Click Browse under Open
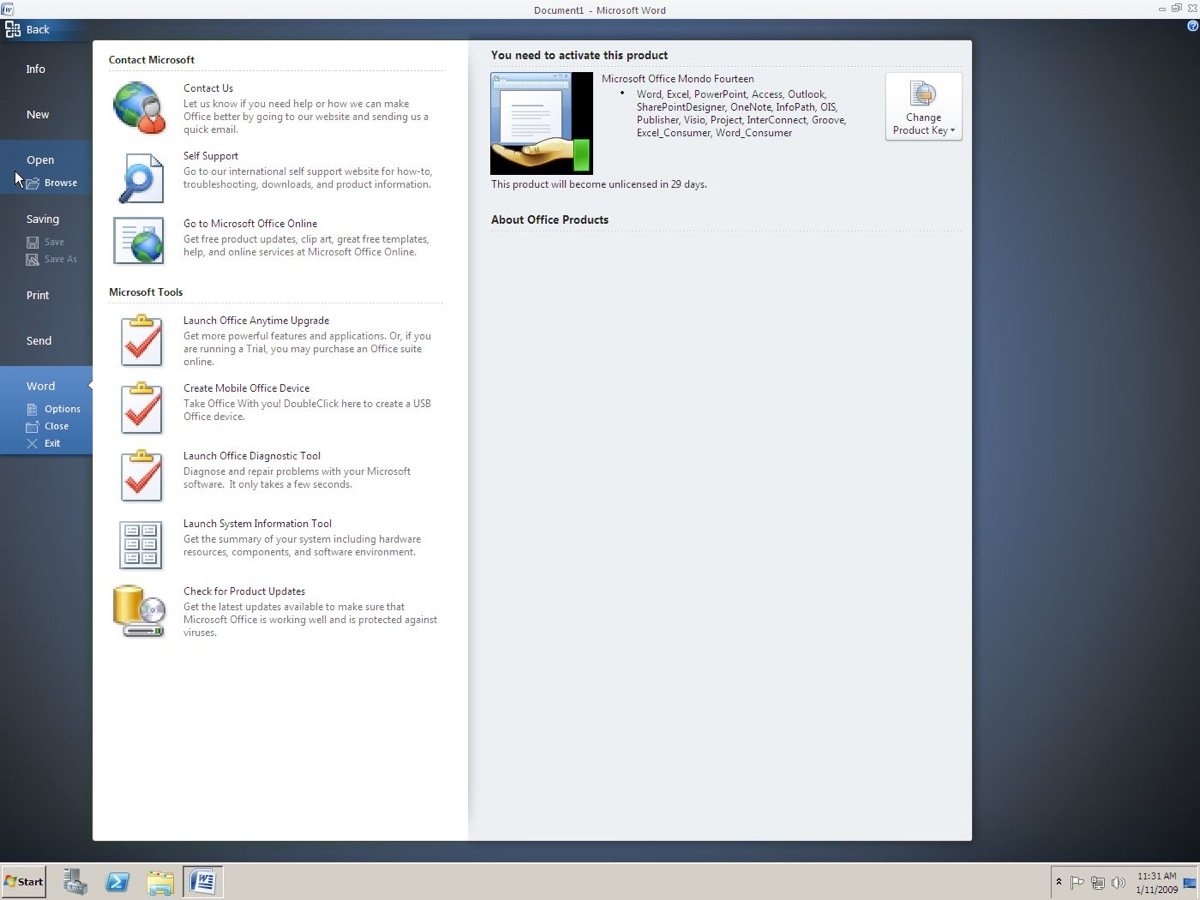This screenshot has height=900, width=1200. point(60,183)
